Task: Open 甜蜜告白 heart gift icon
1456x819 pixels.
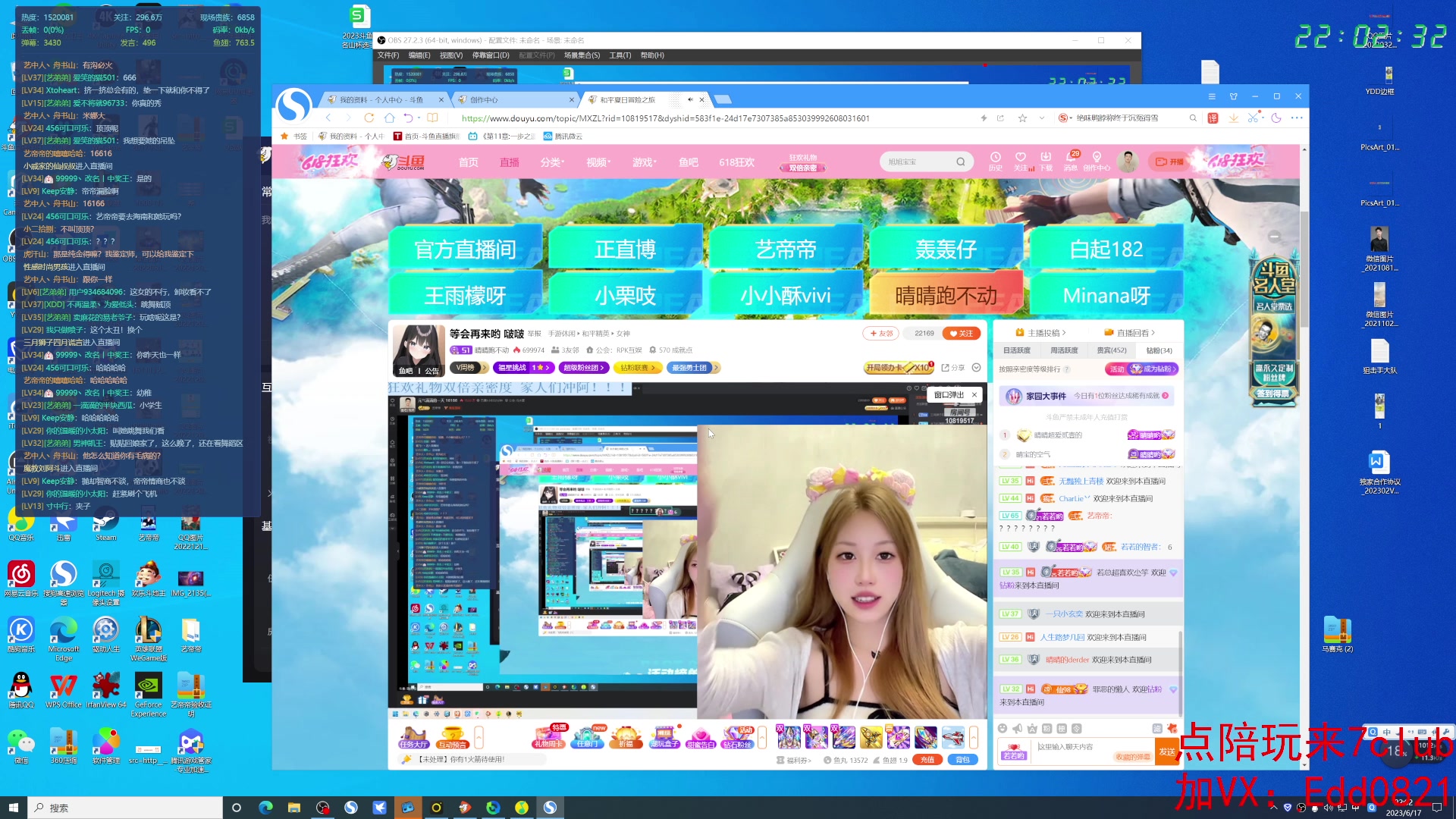Action: (x=701, y=737)
